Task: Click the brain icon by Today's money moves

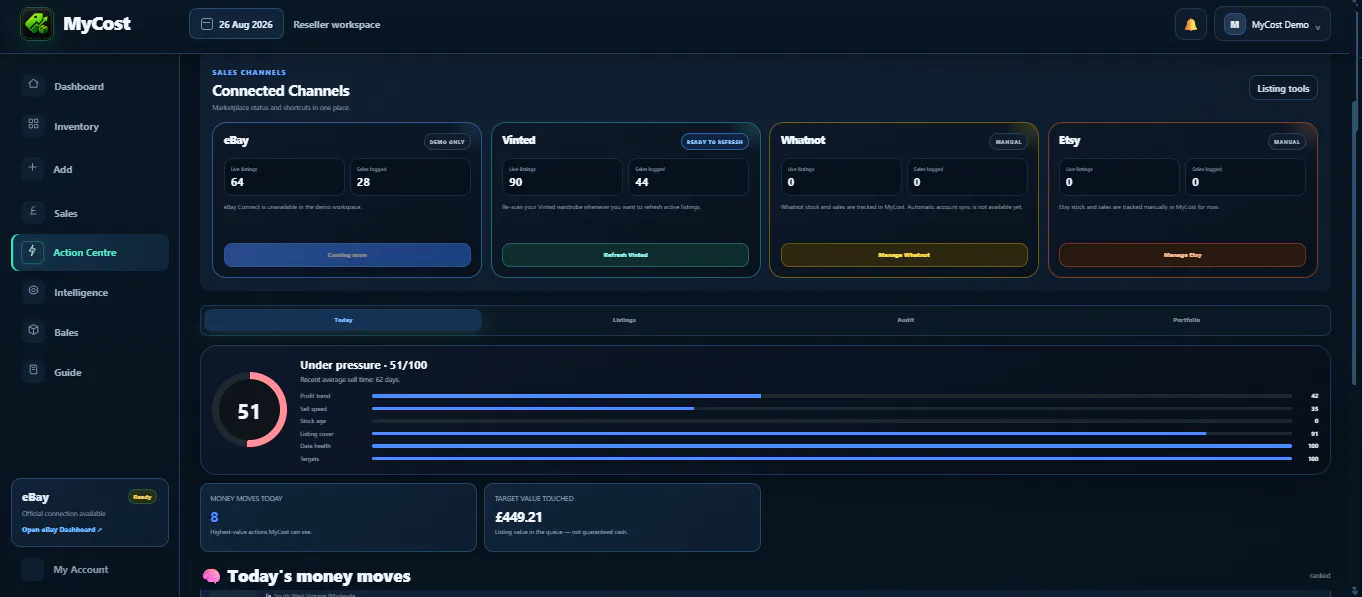Action: [211, 576]
